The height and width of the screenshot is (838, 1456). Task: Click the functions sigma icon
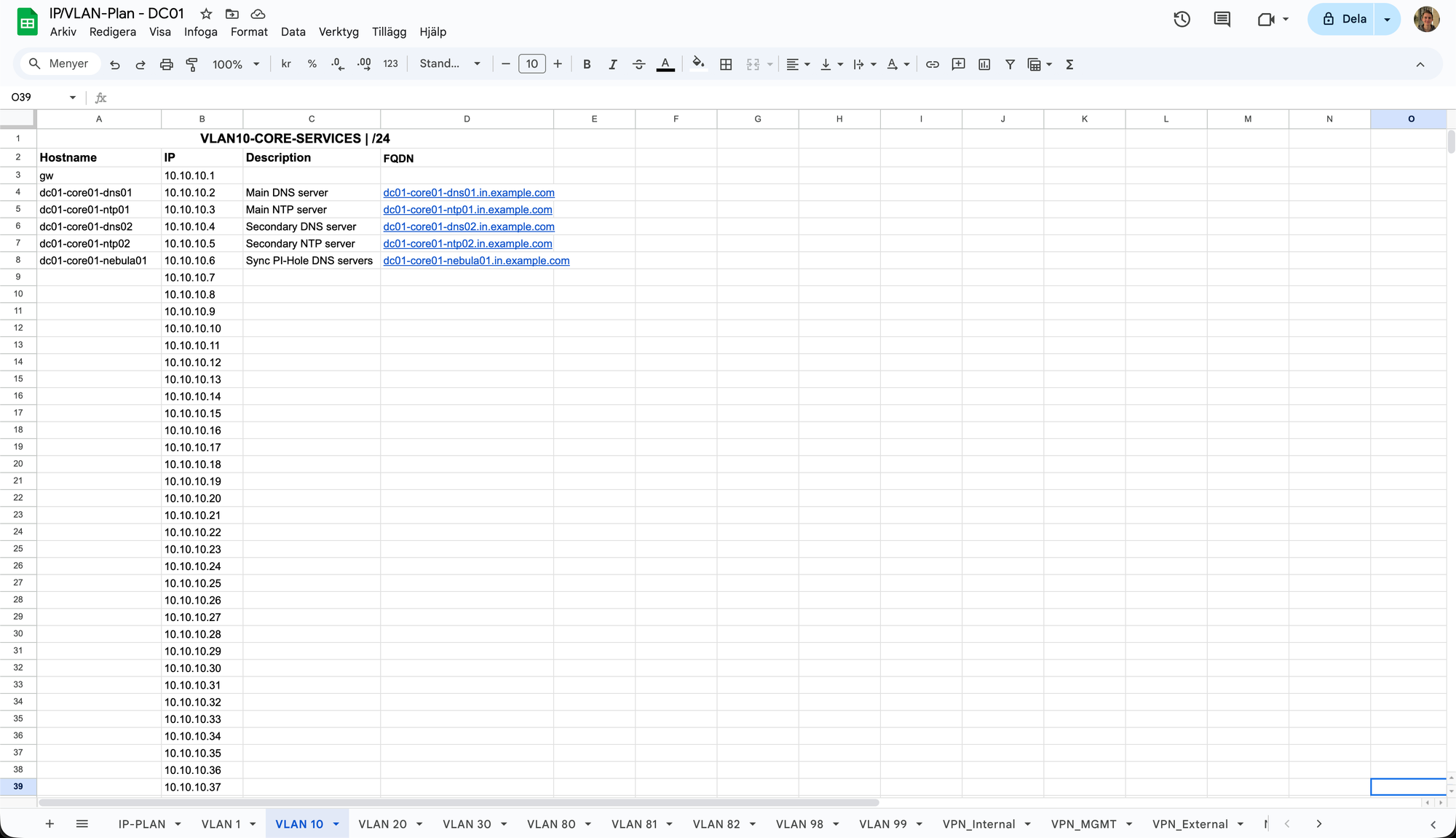click(x=1069, y=64)
